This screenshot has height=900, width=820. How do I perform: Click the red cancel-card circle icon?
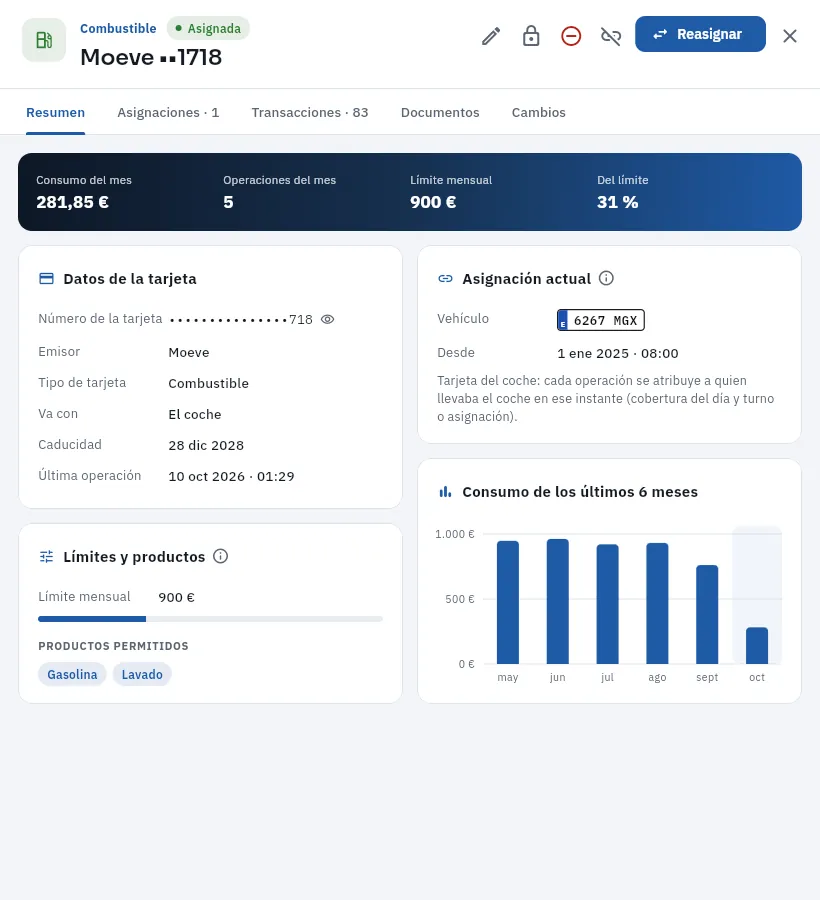(571, 36)
